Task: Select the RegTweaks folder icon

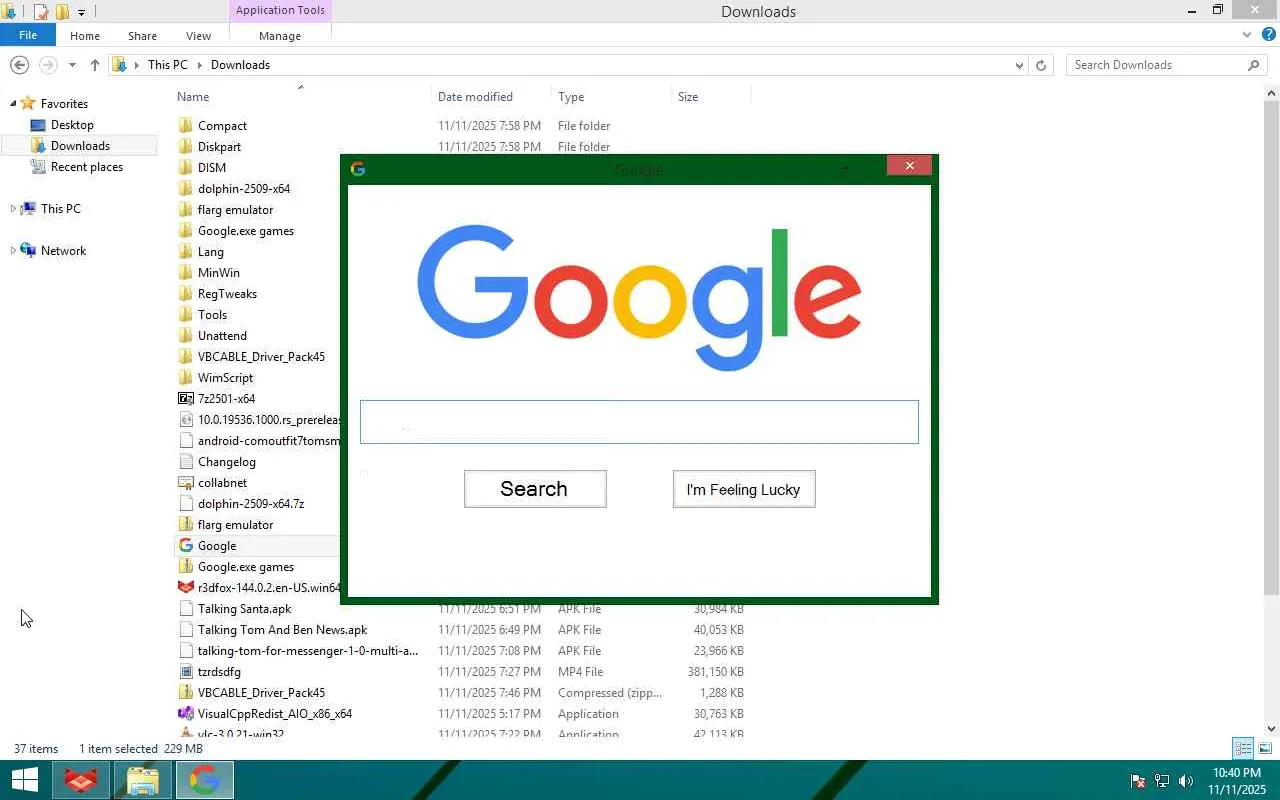Action: pos(185,294)
